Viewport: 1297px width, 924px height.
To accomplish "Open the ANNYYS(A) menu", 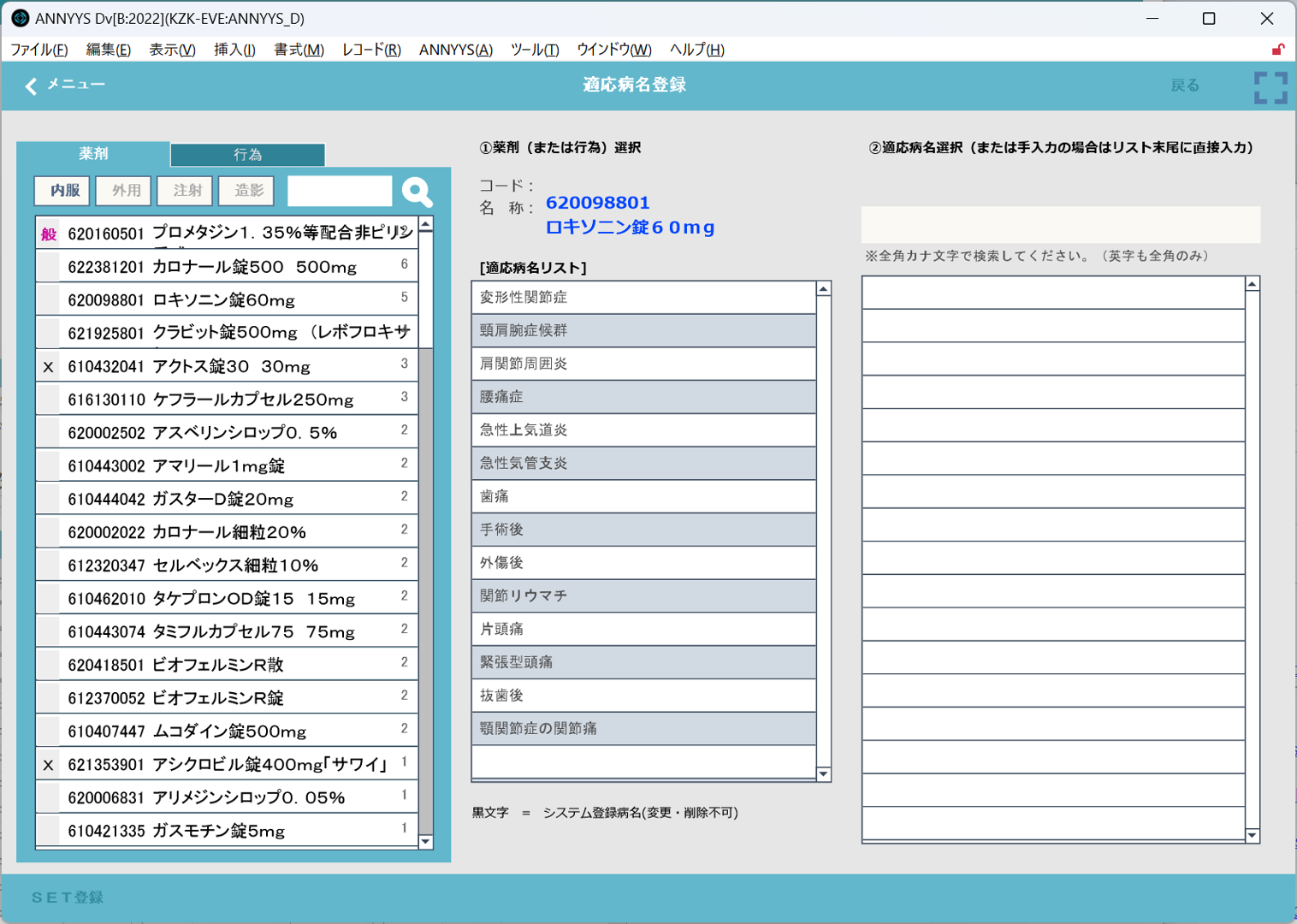I will [x=456, y=50].
